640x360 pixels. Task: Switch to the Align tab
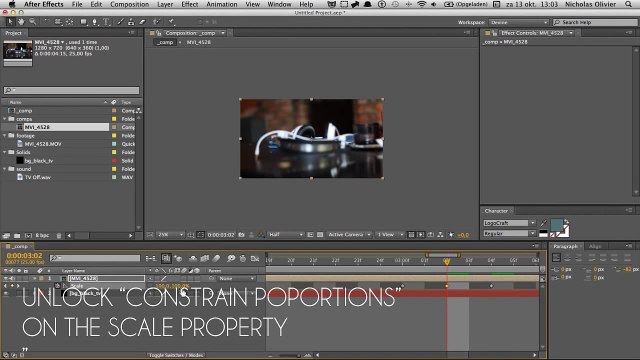tap(595, 246)
